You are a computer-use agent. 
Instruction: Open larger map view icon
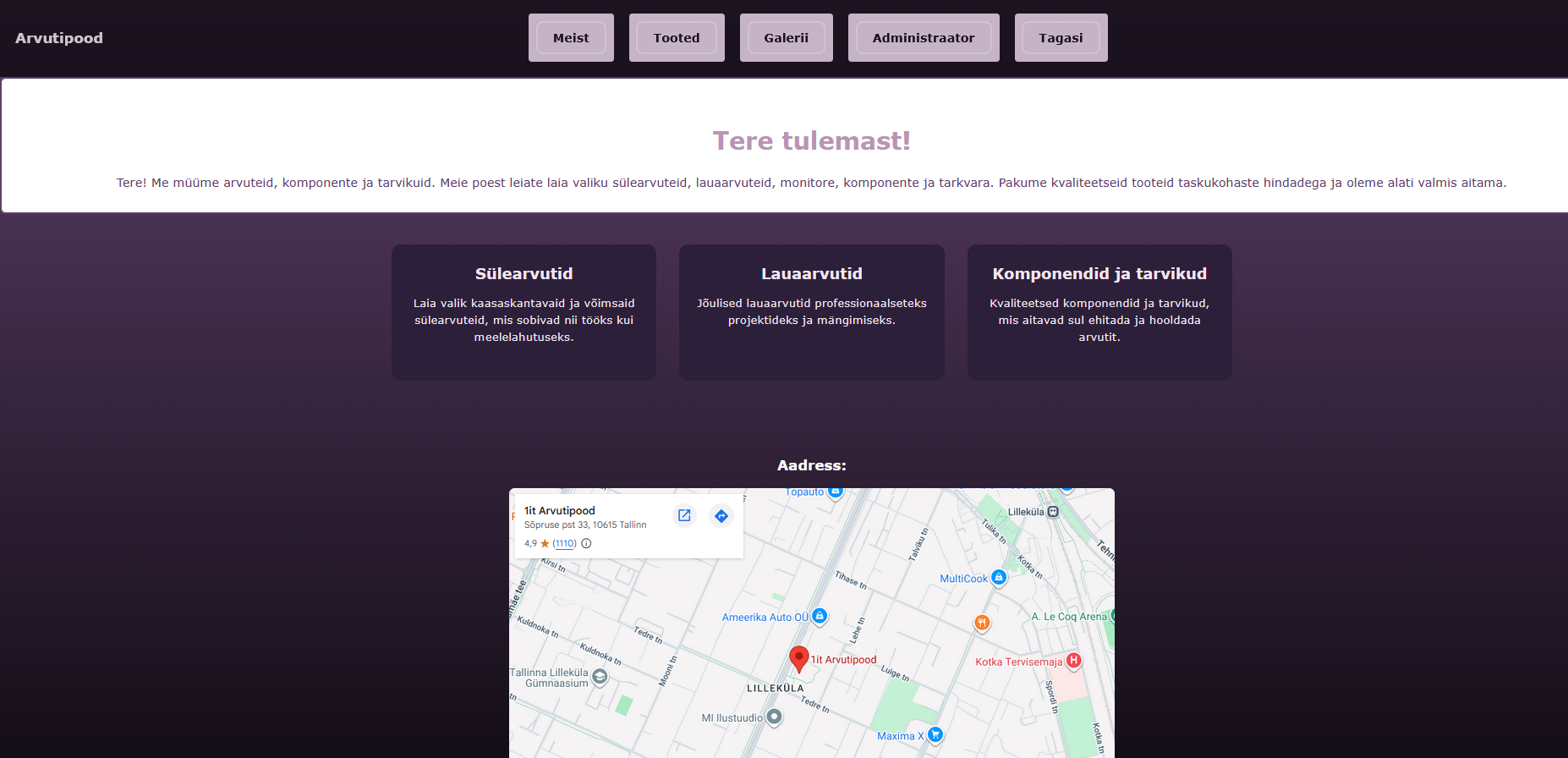[x=684, y=515]
